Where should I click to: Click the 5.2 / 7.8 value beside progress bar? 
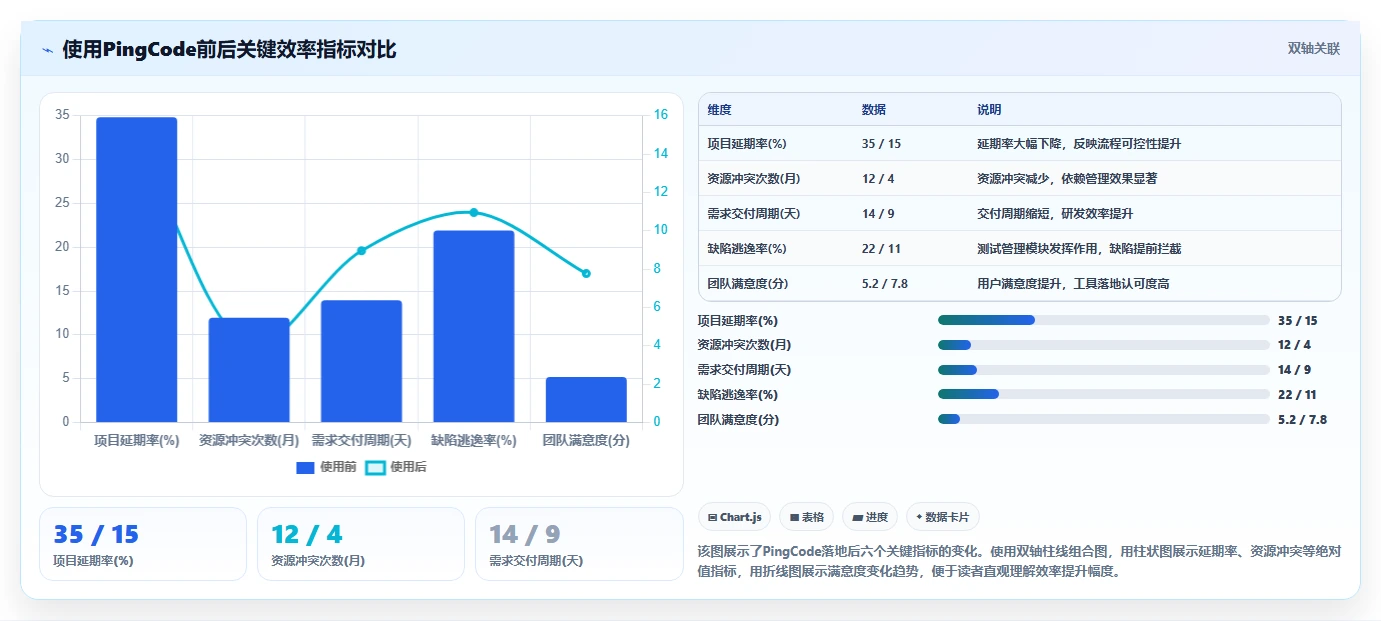coord(1303,420)
